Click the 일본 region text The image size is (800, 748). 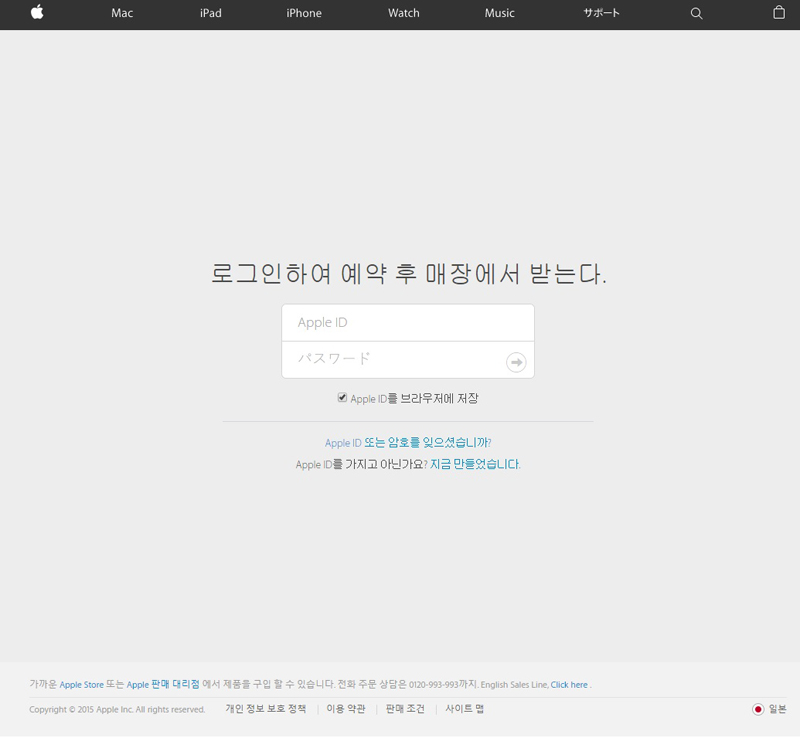(x=778, y=709)
